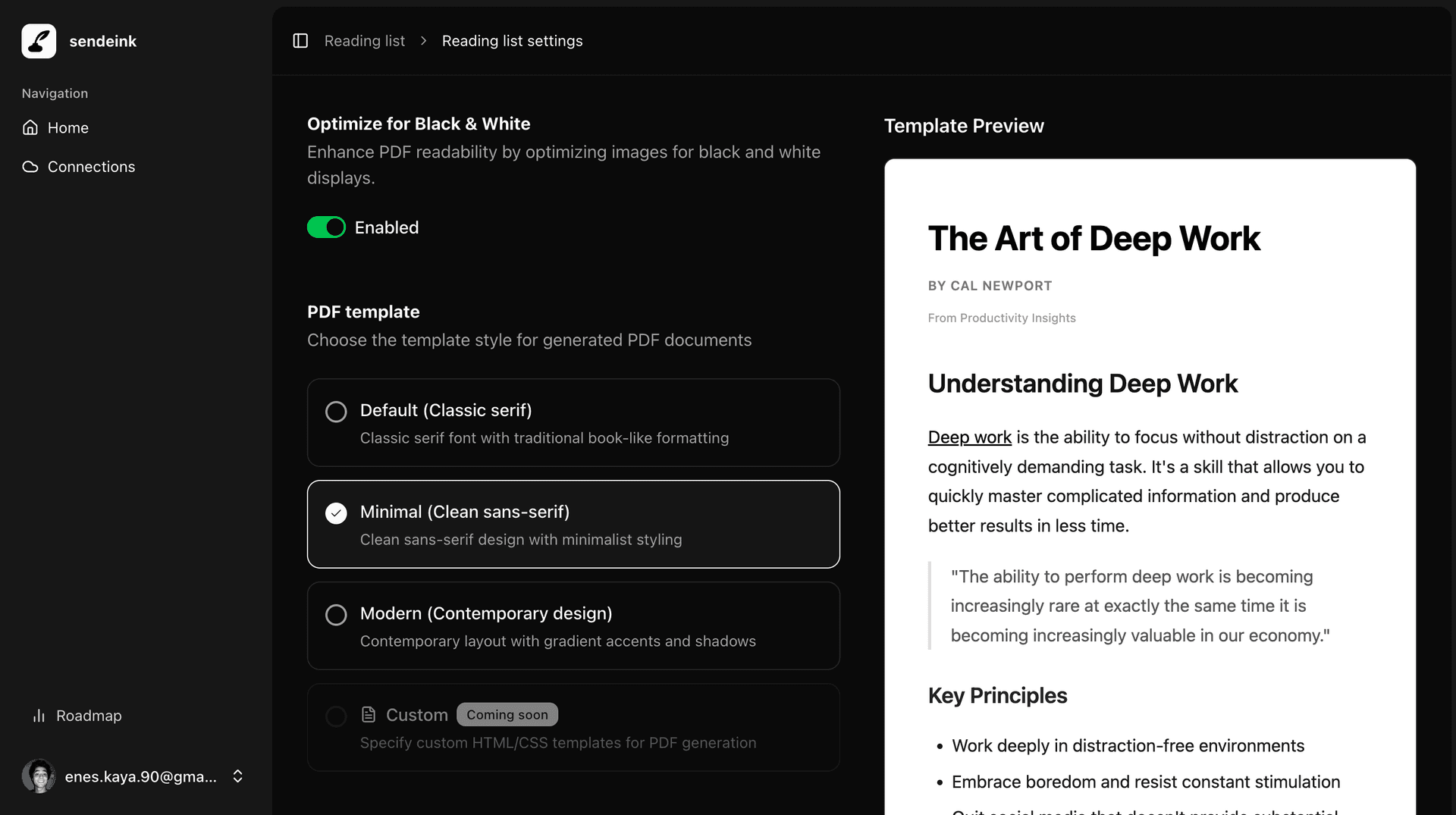This screenshot has height=815, width=1456.
Task: Collapse the Navigation section
Action: click(x=54, y=93)
